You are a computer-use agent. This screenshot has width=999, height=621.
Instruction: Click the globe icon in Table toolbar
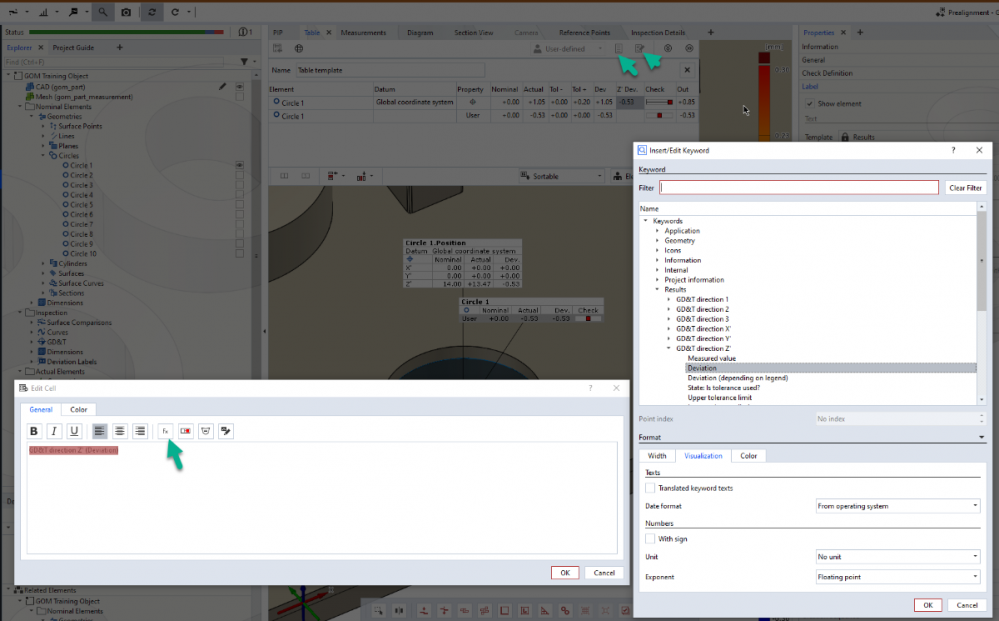299,48
